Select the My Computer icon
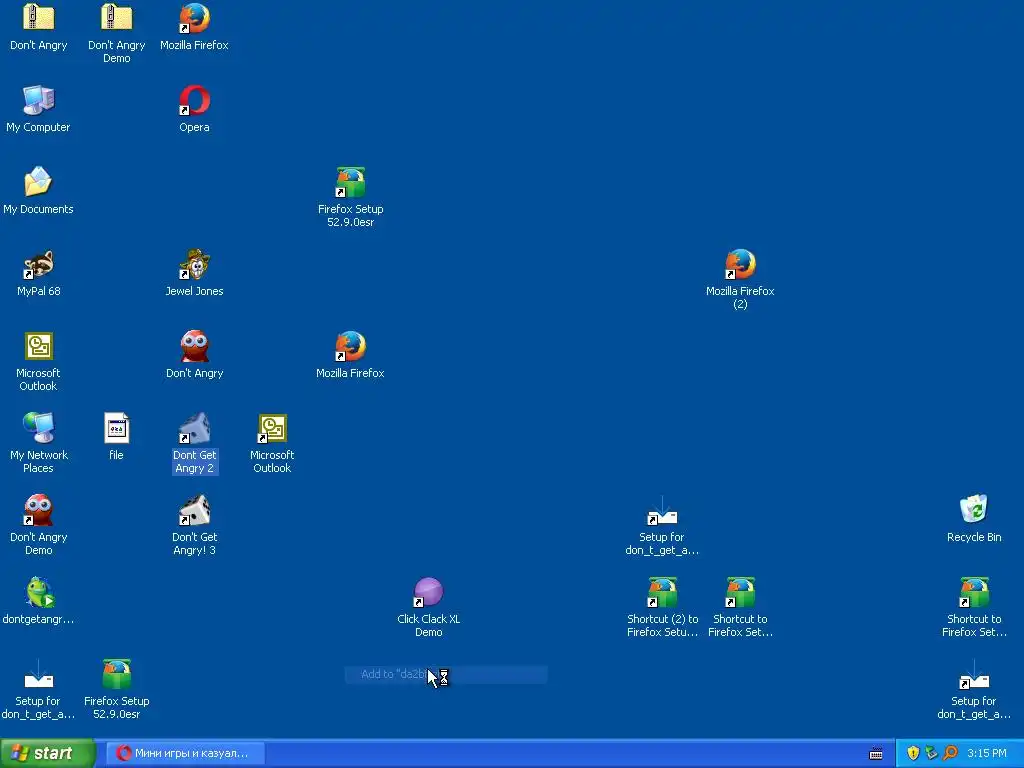1024x768 pixels. pyautogui.click(x=39, y=101)
